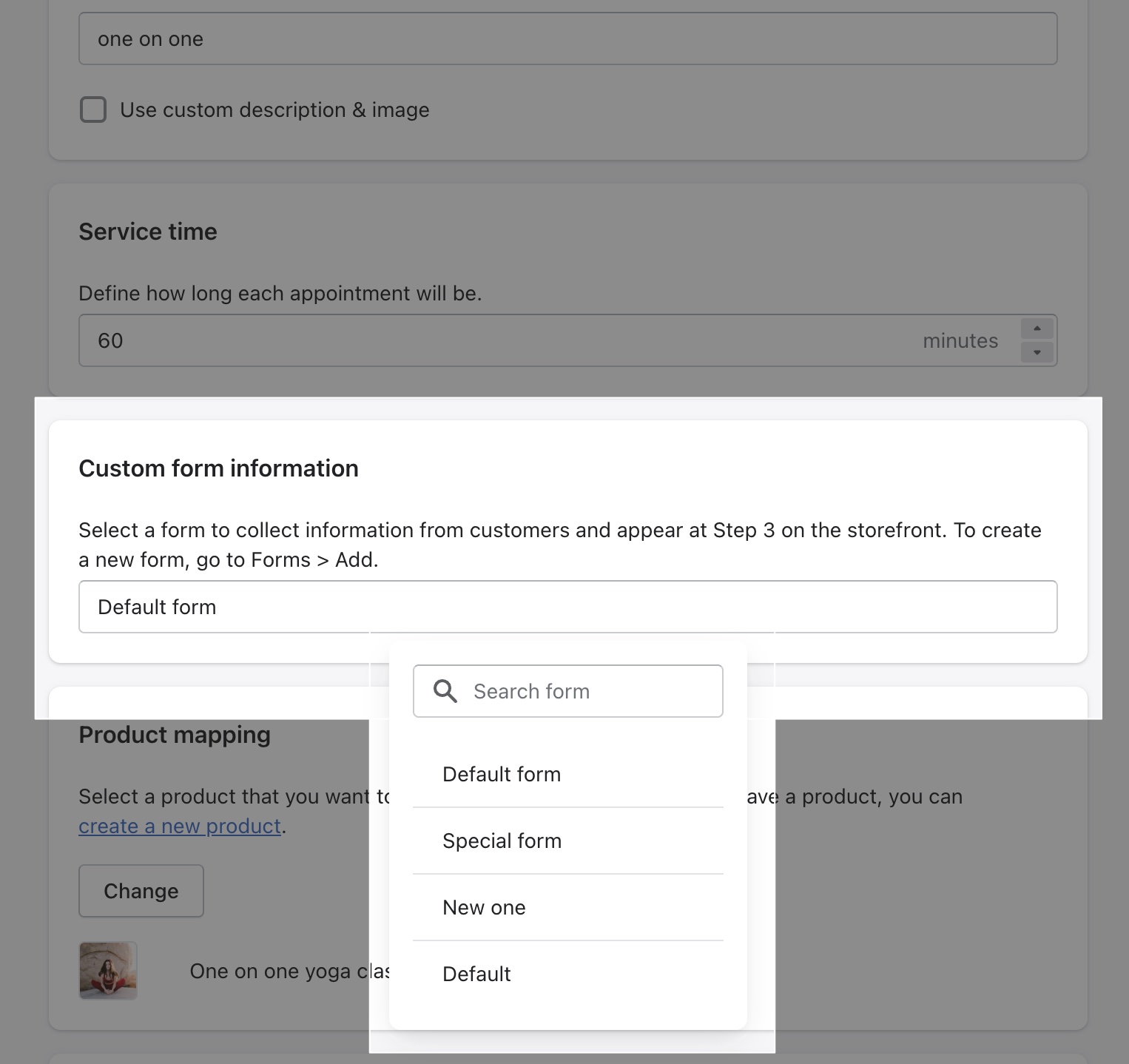The width and height of the screenshot is (1129, 1064).
Task: Choose Default at the bottom of the list
Action: click(x=476, y=974)
